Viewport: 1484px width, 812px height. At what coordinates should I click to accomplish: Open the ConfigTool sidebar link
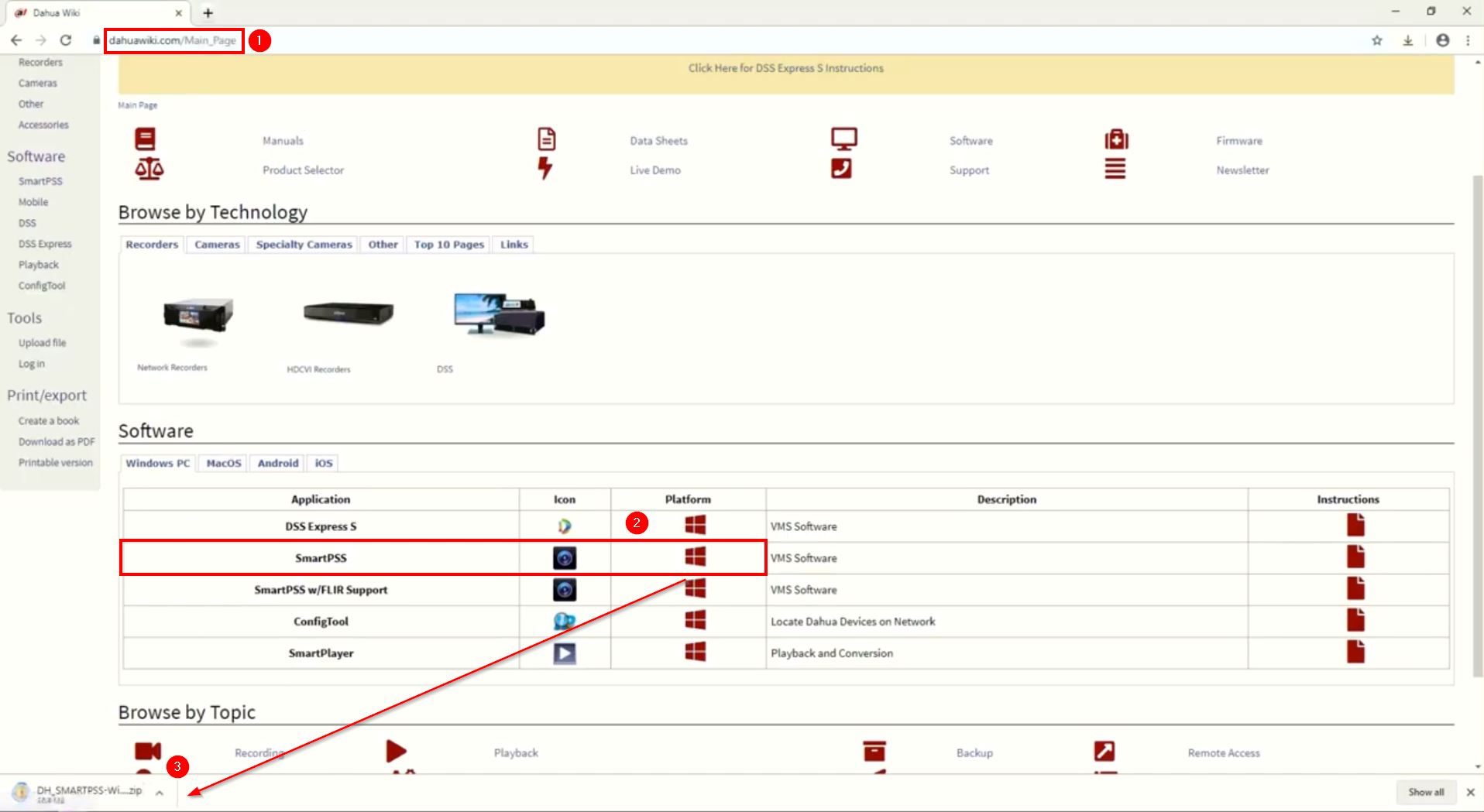(x=42, y=286)
